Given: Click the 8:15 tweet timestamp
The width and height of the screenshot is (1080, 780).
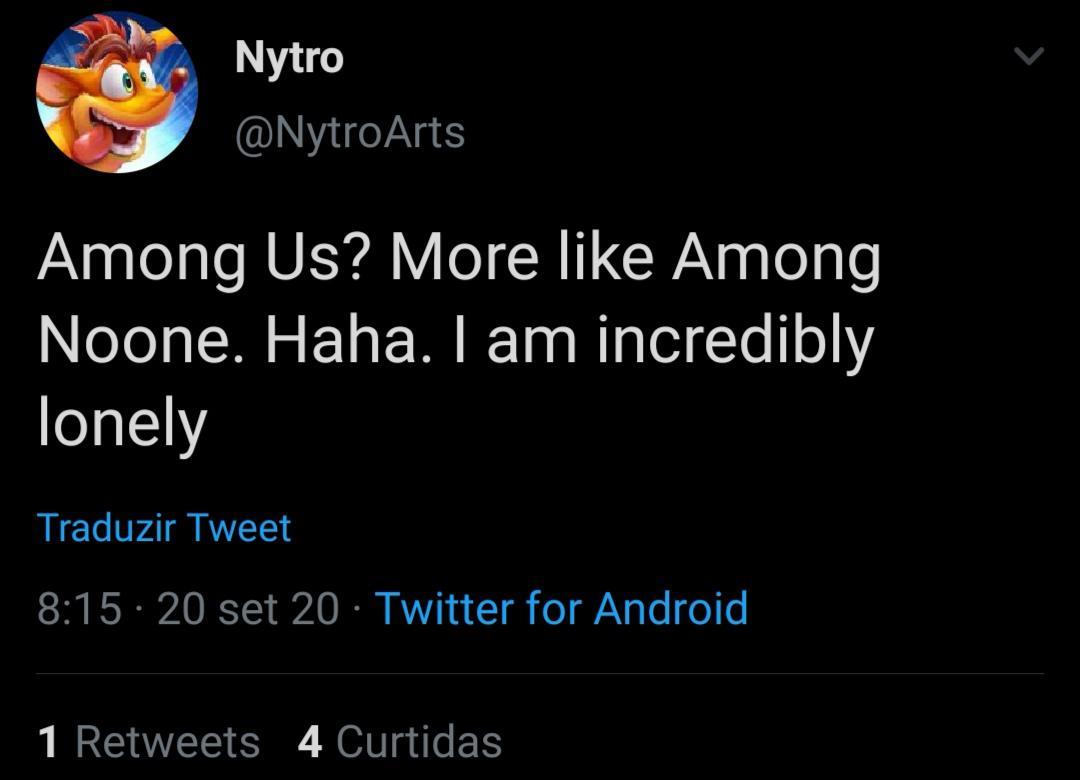Looking at the screenshot, I should point(79,608).
